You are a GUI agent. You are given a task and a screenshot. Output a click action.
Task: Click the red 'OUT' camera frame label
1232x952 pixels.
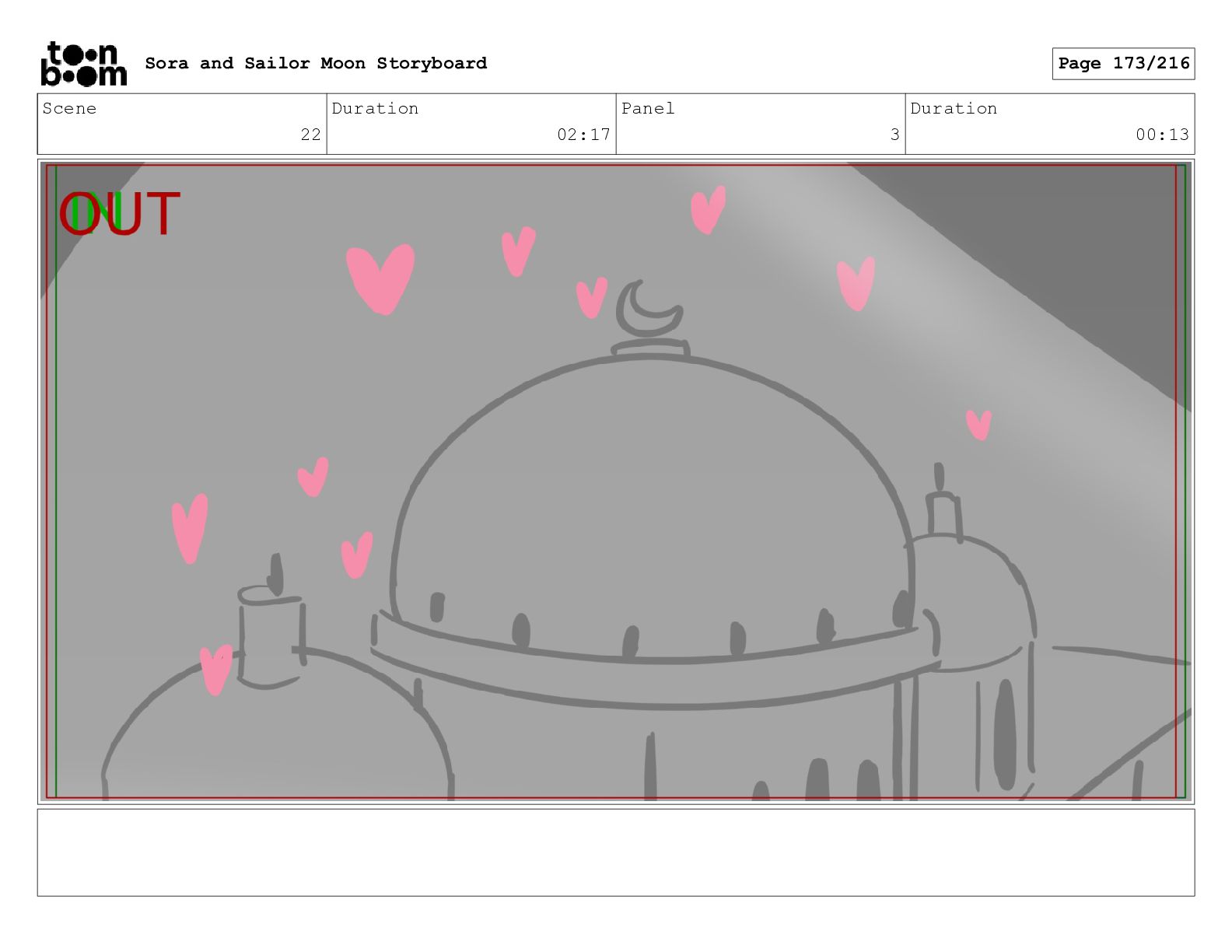(120, 214)
